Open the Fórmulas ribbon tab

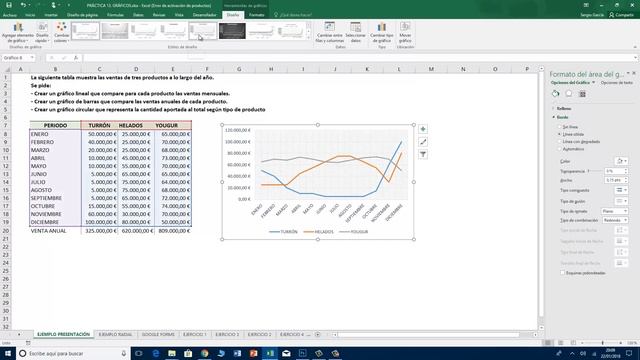[115, 15]
